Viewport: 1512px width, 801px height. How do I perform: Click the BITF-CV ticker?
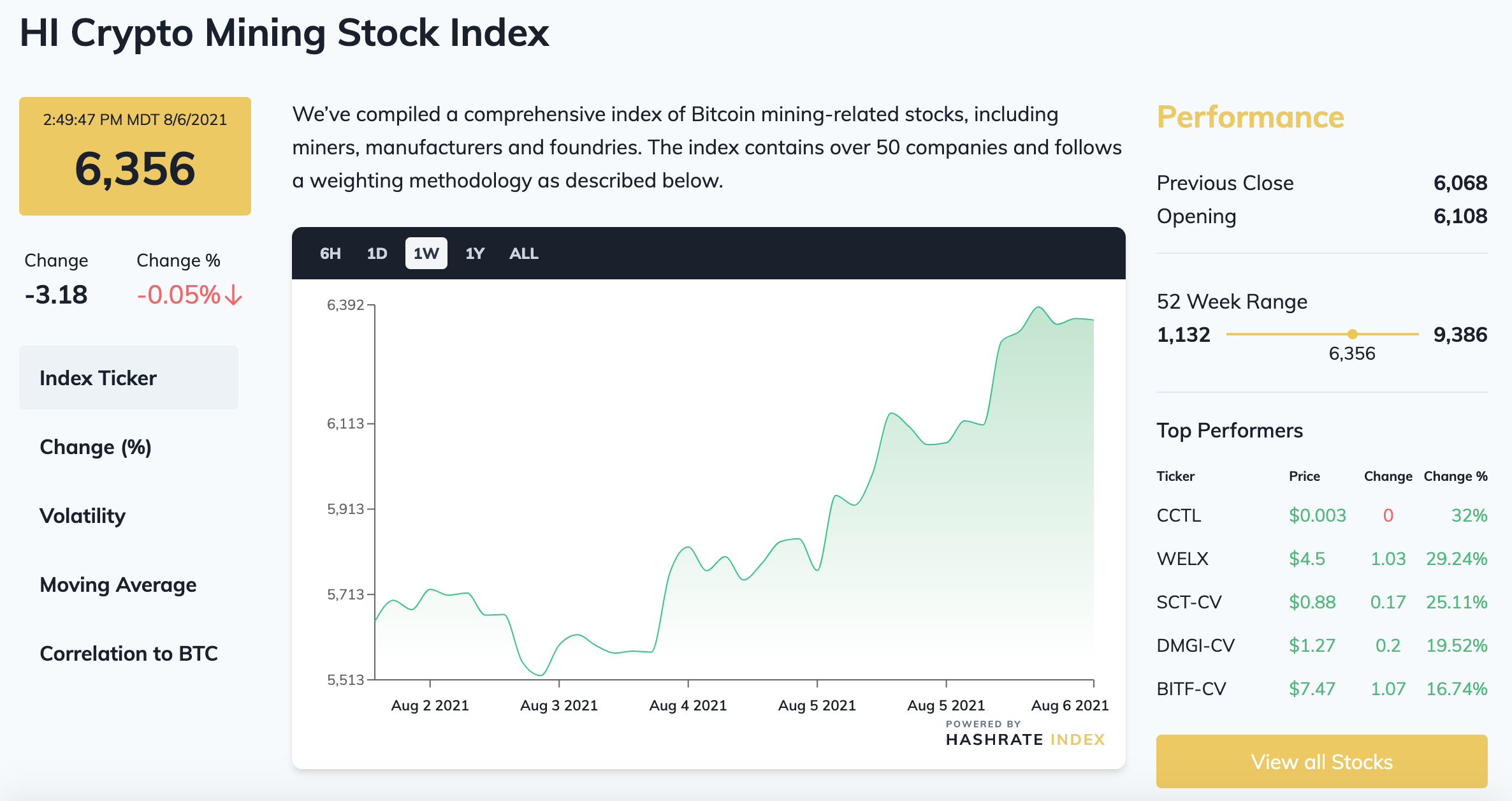pyautogui.click(x=1191, y=689)
